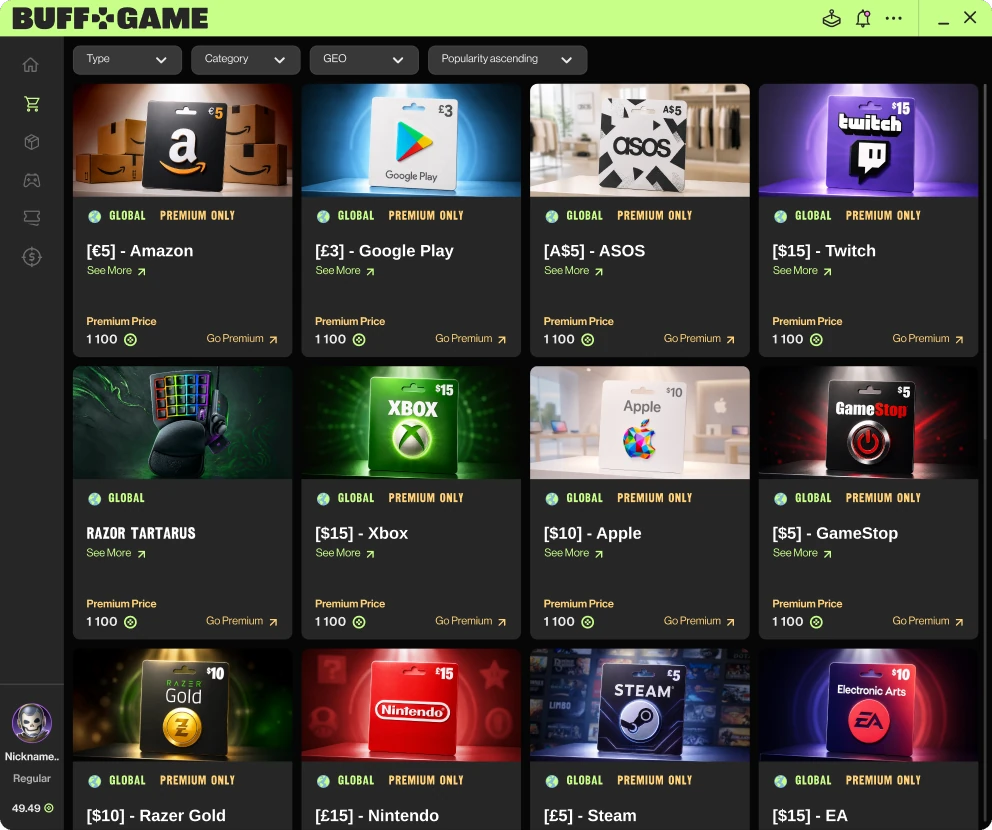The image size is (992, 830).
Task: Click the globe icon on the Amazon card
Action: (x=95, y=216)
